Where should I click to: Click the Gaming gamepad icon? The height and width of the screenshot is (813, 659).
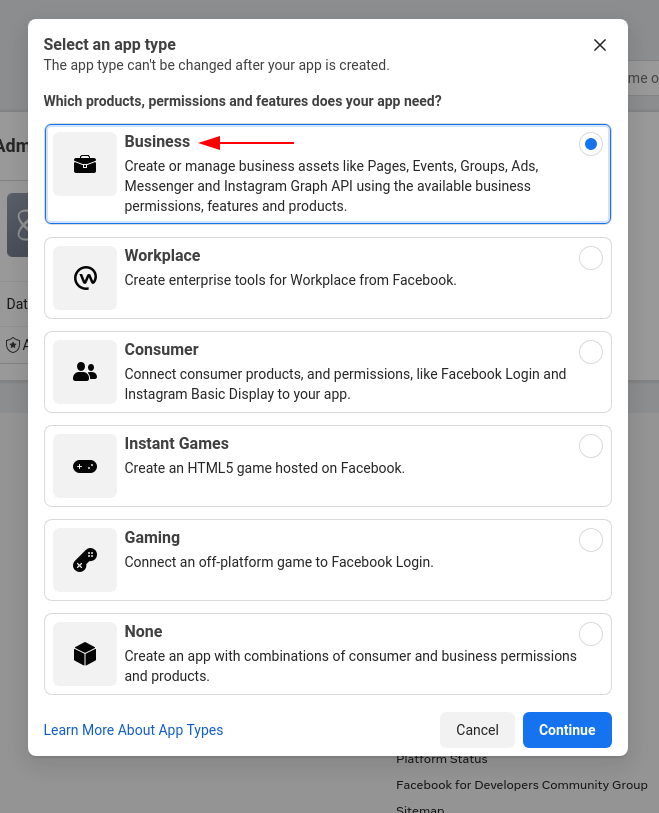point(85,560)
